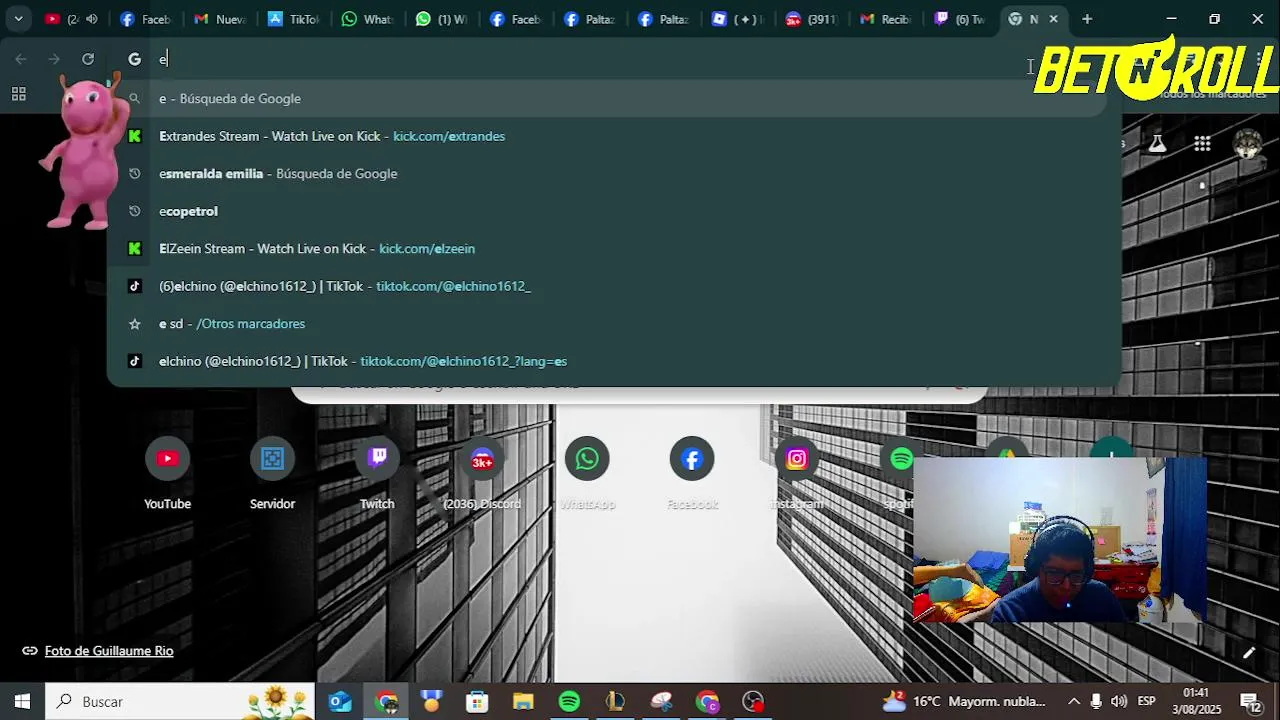Switch to the Discord '(3911' tab
This screenshot has width=1280, height=720.
click(x=812, y=19)
